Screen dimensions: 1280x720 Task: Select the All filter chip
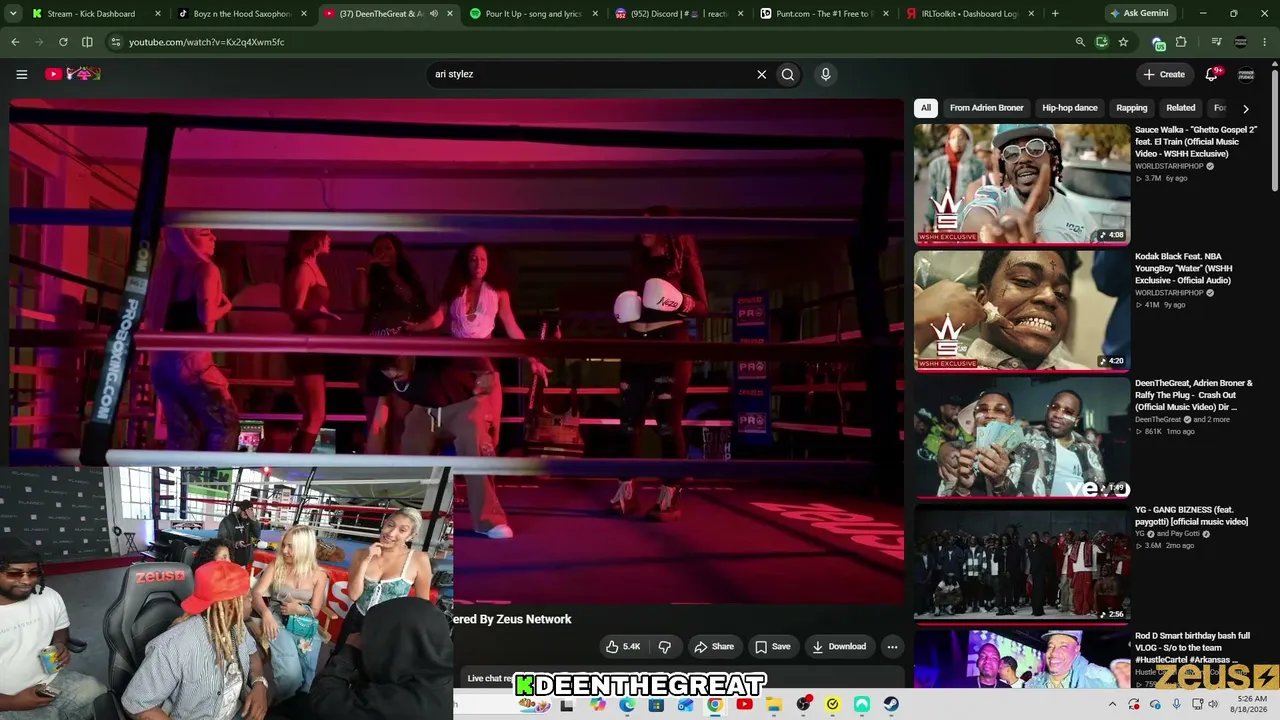pos(926,108)
